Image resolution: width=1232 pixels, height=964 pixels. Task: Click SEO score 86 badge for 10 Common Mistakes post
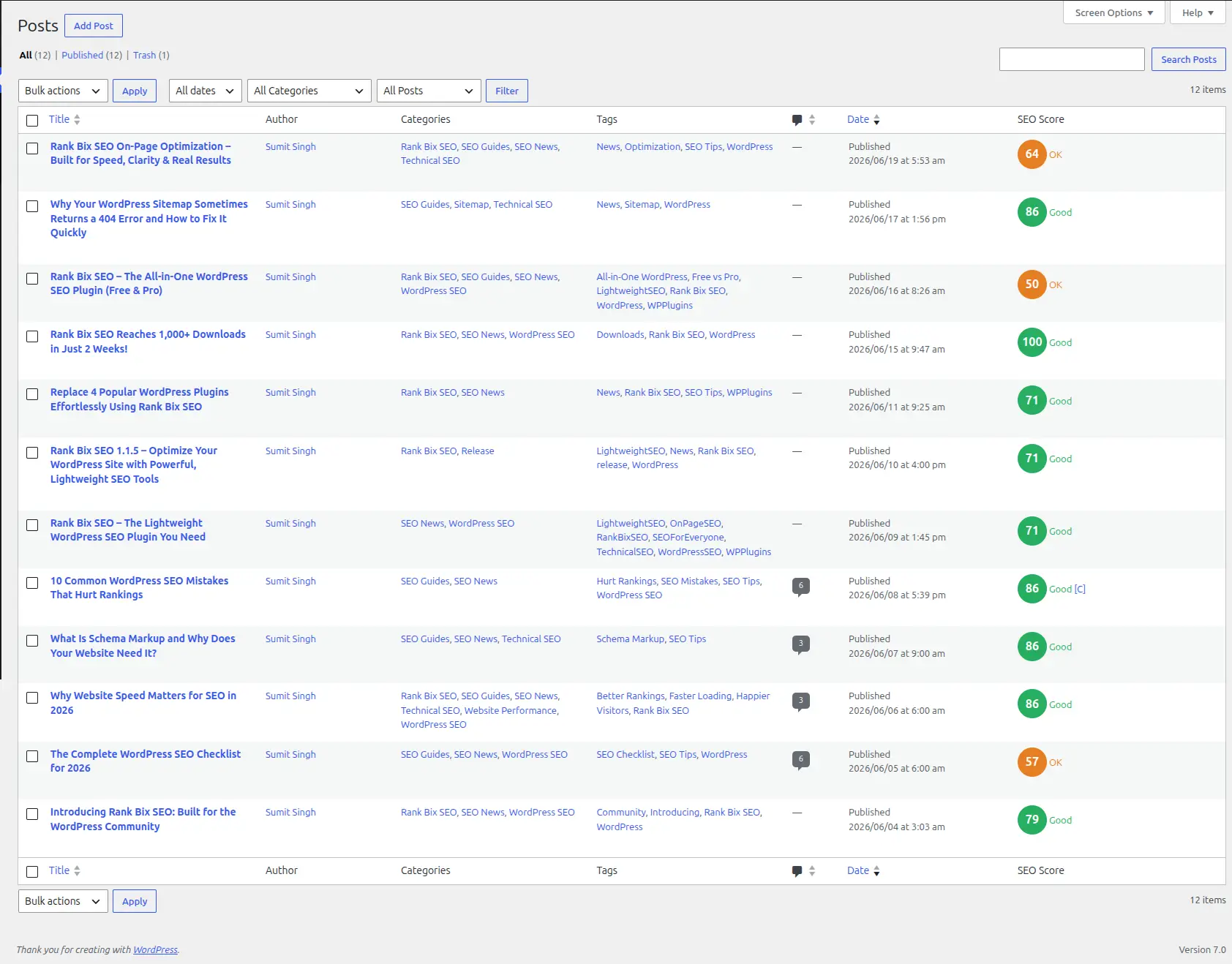click(x=1032, y=589)
